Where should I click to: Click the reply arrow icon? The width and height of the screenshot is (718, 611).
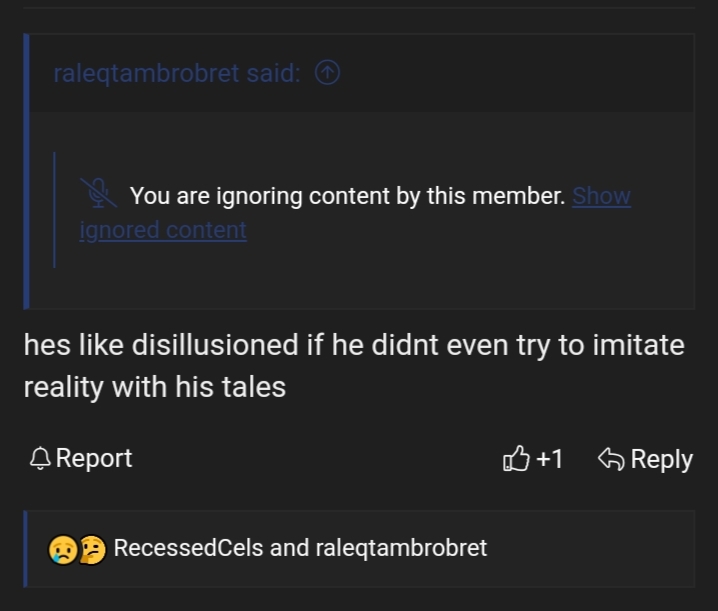610,459
